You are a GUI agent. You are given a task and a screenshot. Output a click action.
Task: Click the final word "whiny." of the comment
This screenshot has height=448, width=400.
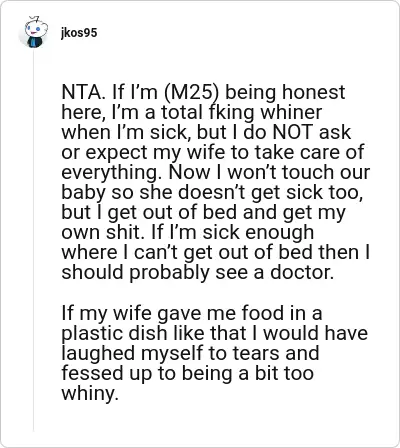point(90,394)
